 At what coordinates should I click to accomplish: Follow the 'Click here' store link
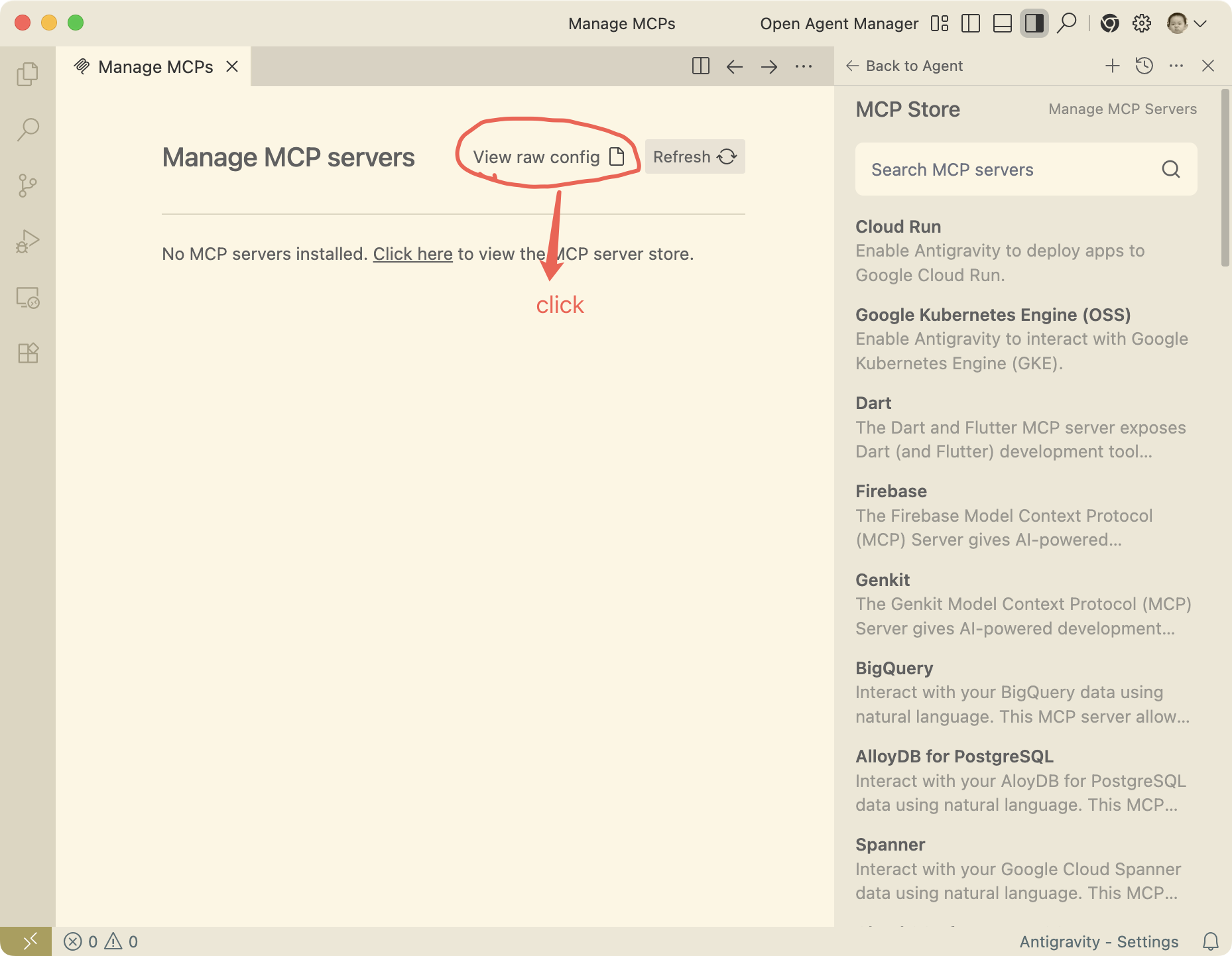[x=412, y=254]
